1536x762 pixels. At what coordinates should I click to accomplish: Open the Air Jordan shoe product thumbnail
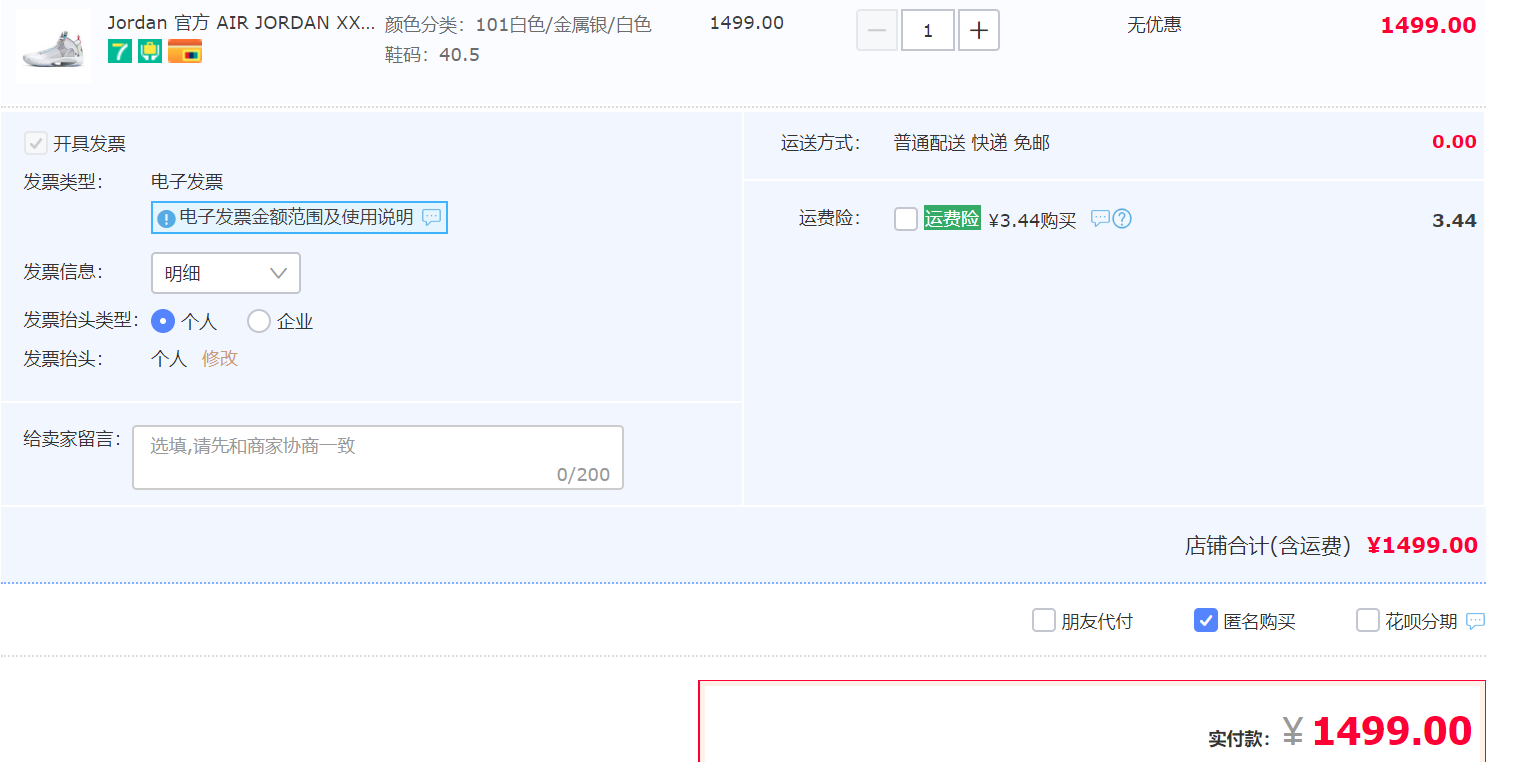53,46
